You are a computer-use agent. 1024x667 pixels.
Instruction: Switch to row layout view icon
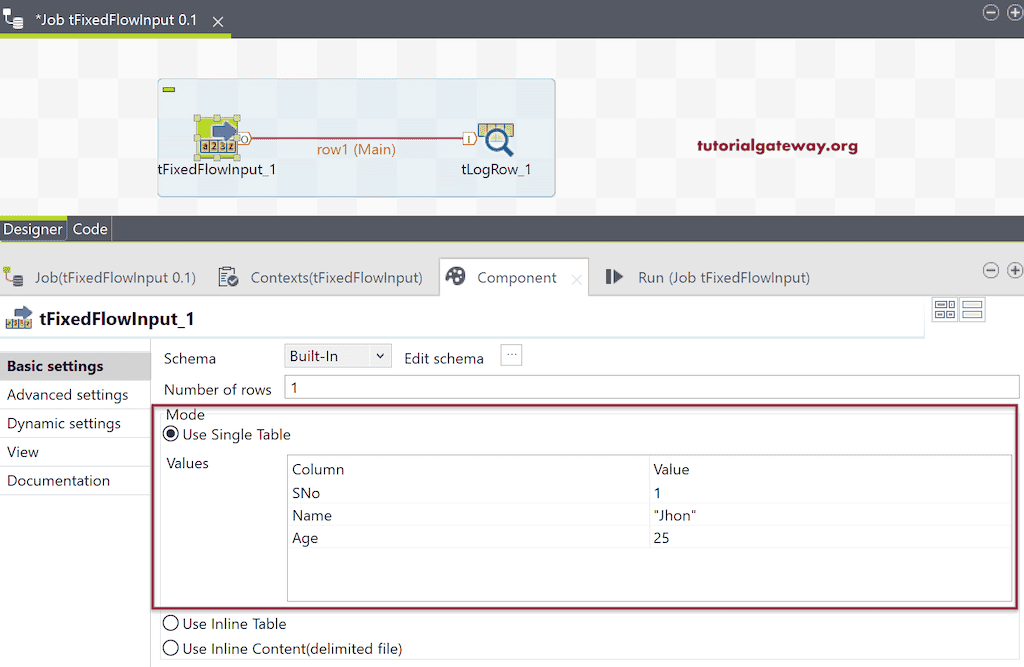point(972,310)
